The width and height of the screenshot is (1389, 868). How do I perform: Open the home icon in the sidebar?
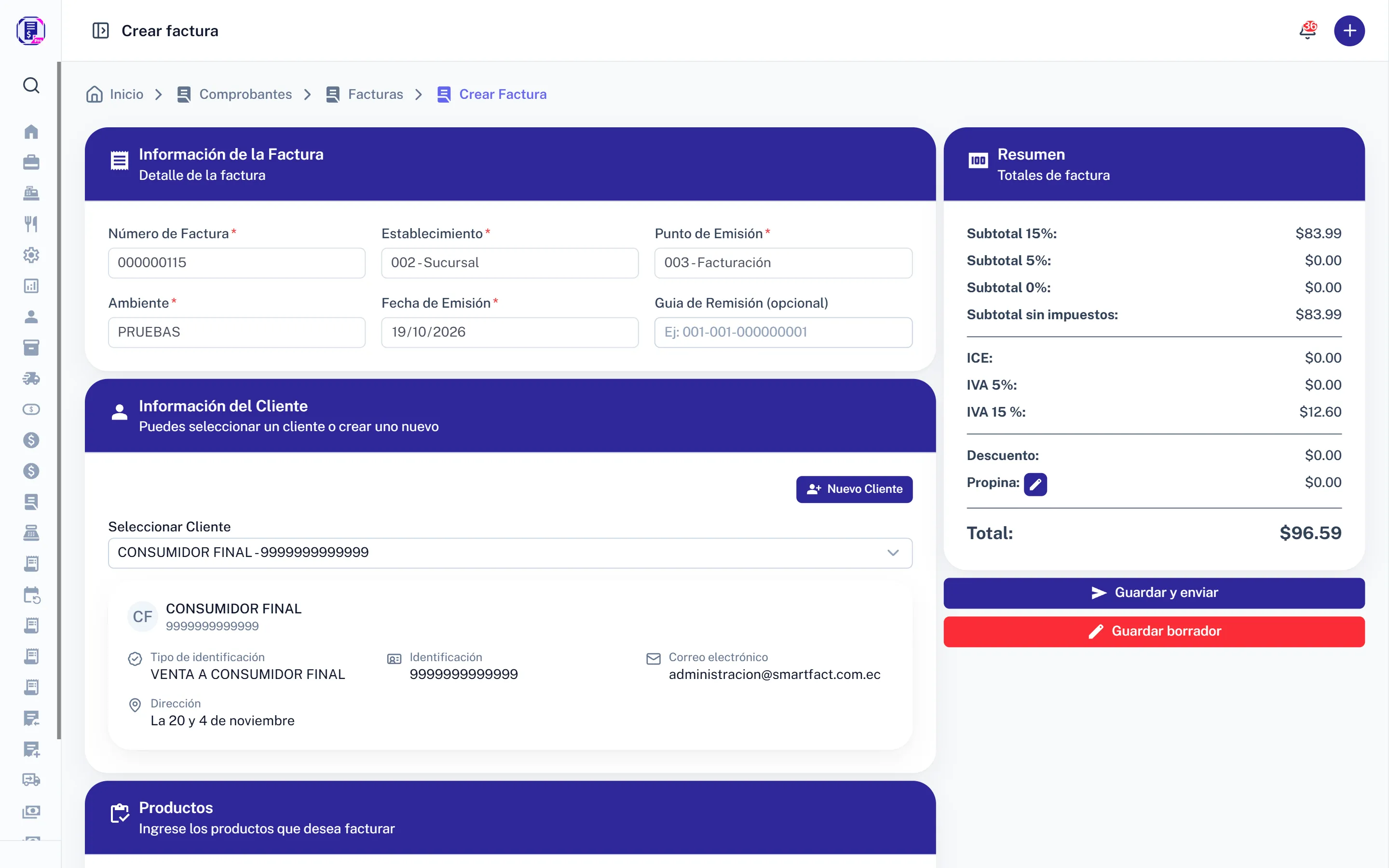31,132
